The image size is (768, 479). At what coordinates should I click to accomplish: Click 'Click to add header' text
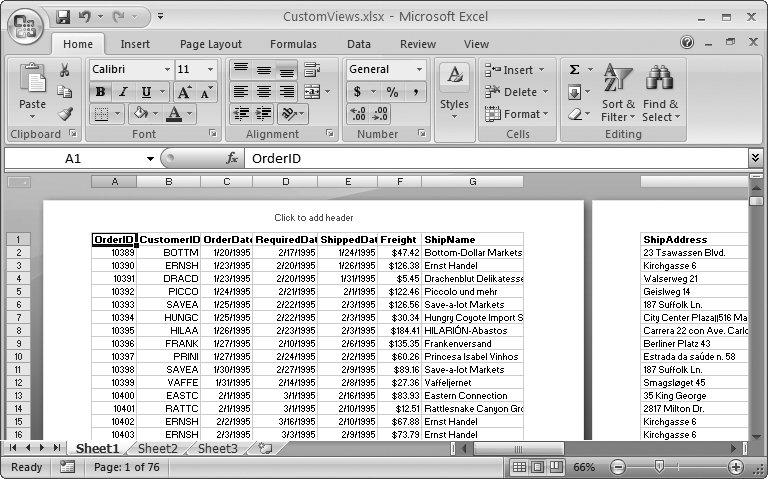point(313,217)
